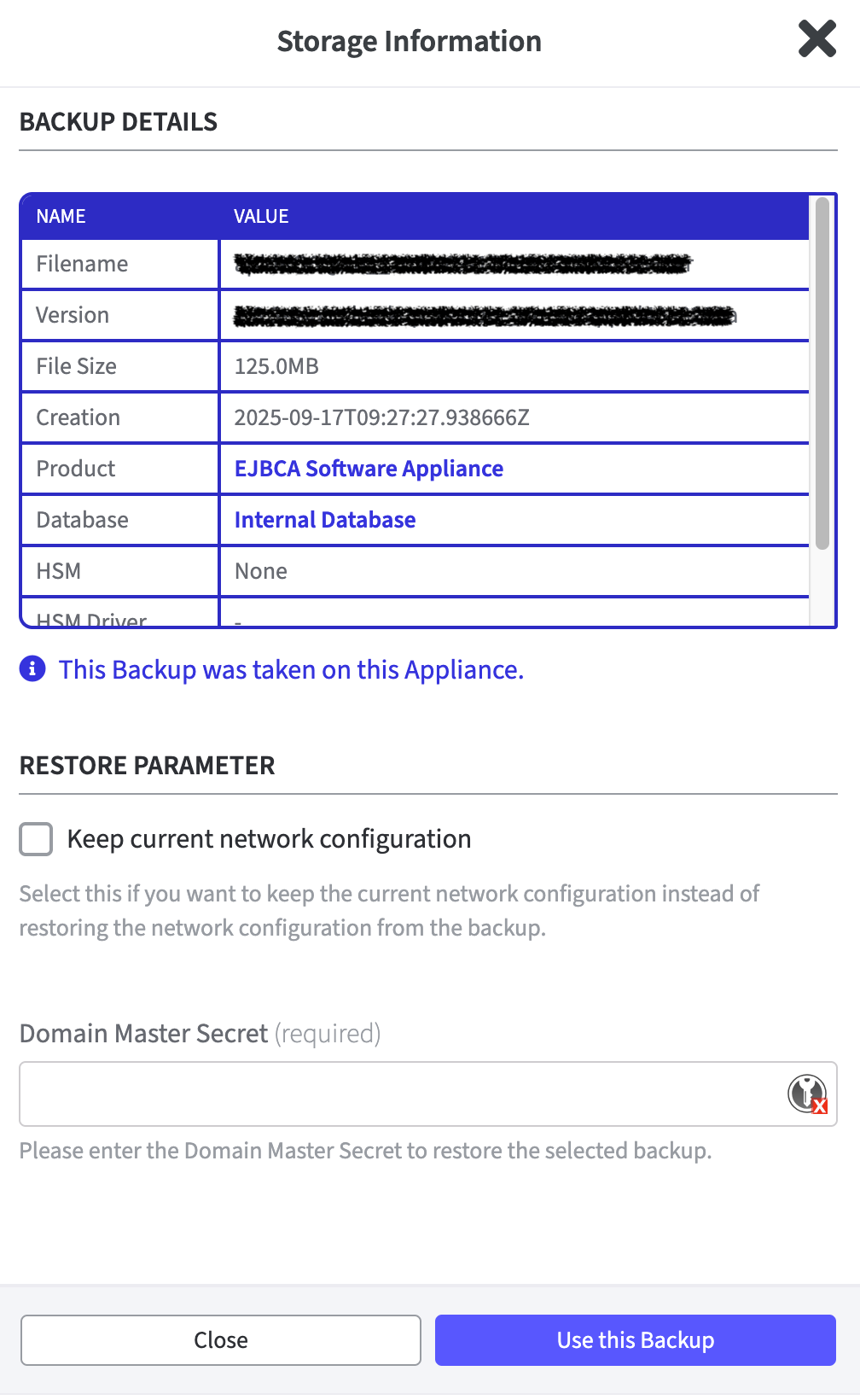Click the Use this Backup button

point(635,1339)
